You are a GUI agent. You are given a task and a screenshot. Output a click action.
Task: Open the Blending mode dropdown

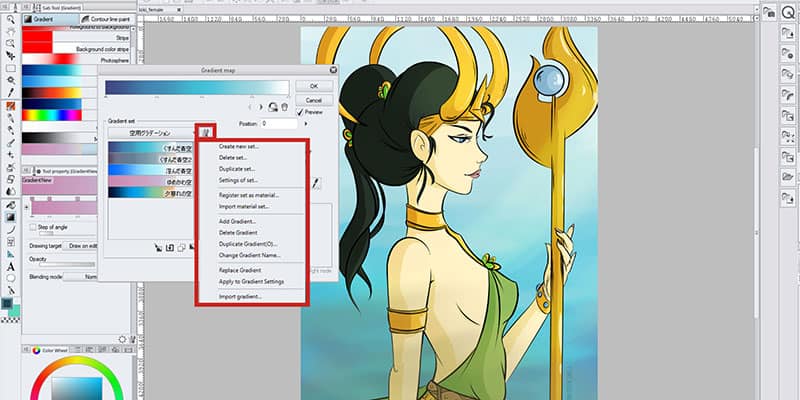(81, 277)
